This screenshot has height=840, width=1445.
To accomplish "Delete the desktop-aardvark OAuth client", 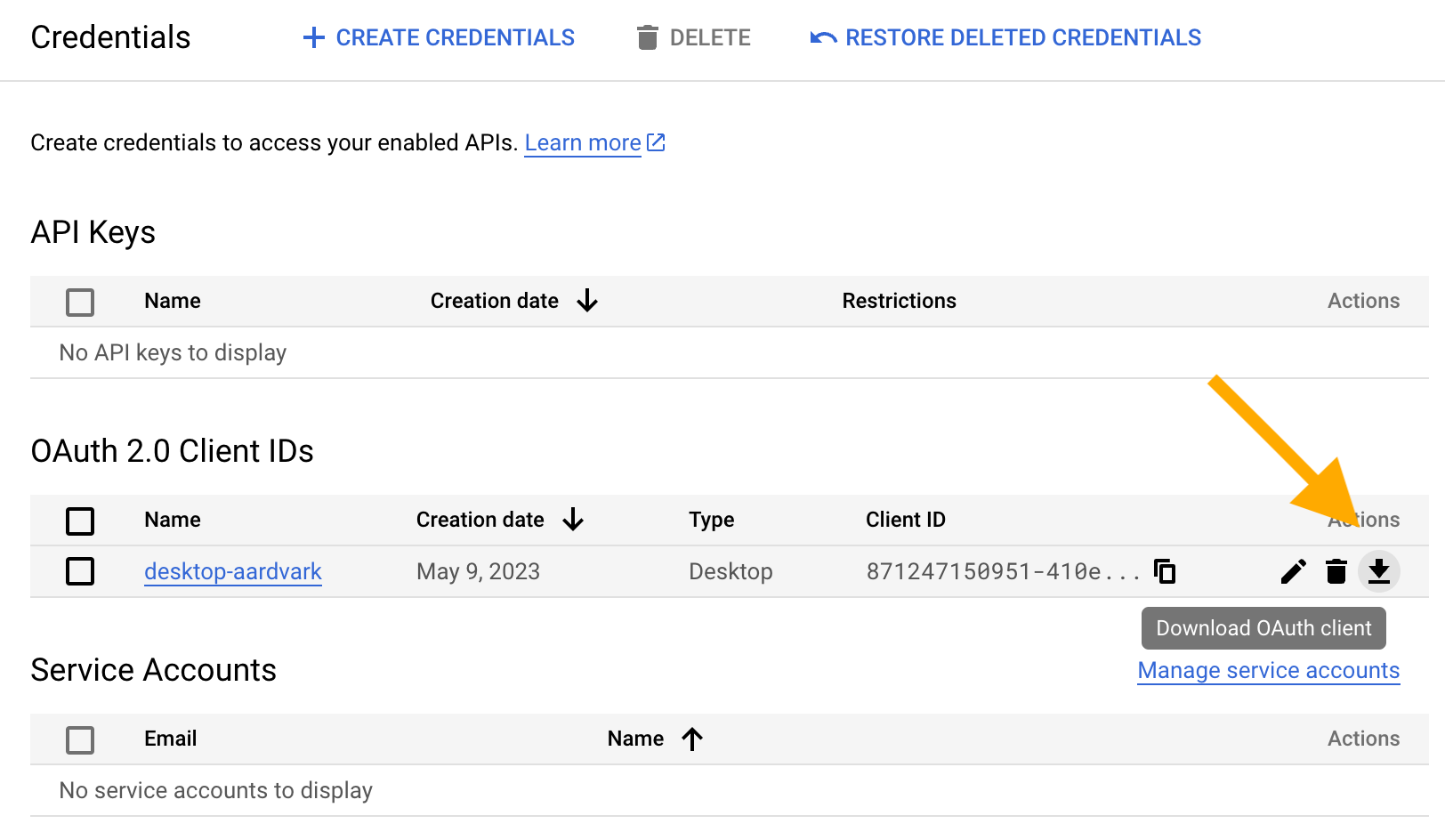I will point(1336,572).
